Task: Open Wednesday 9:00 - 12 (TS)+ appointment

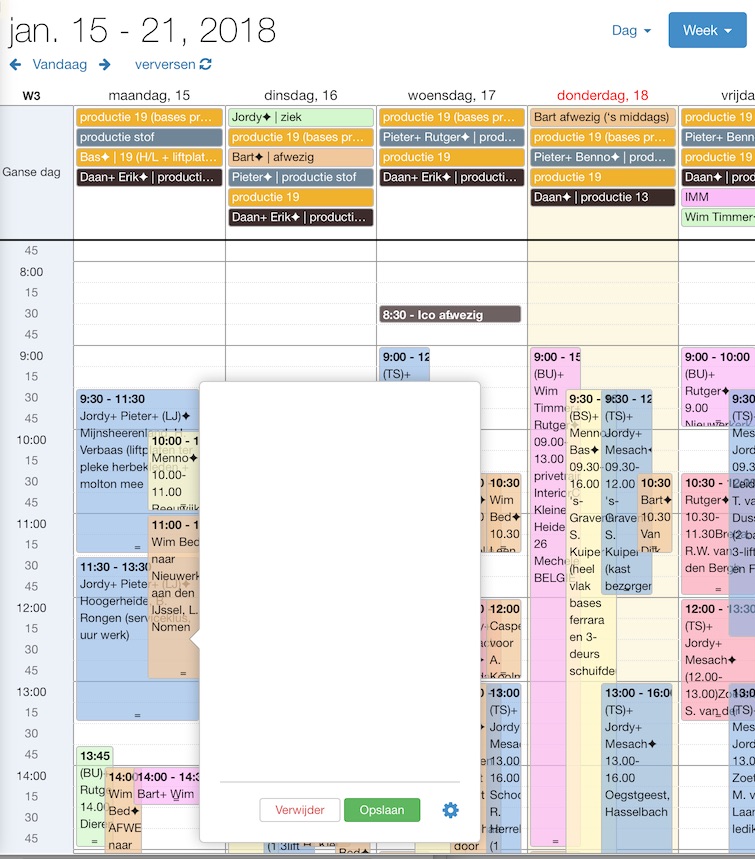Action: coord(404,365)
